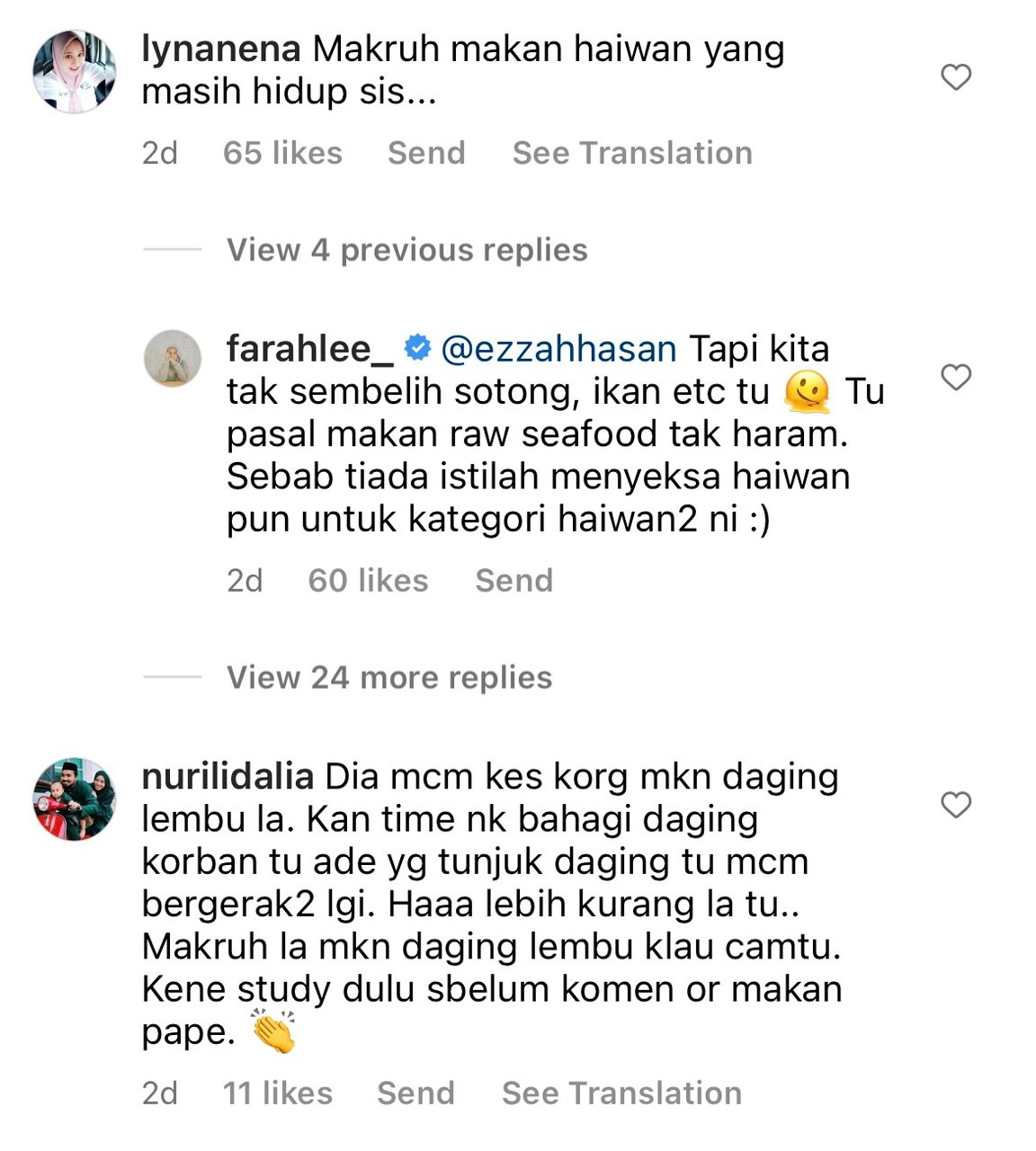Click Send under farahlee_'s reply

coord(514,581)
